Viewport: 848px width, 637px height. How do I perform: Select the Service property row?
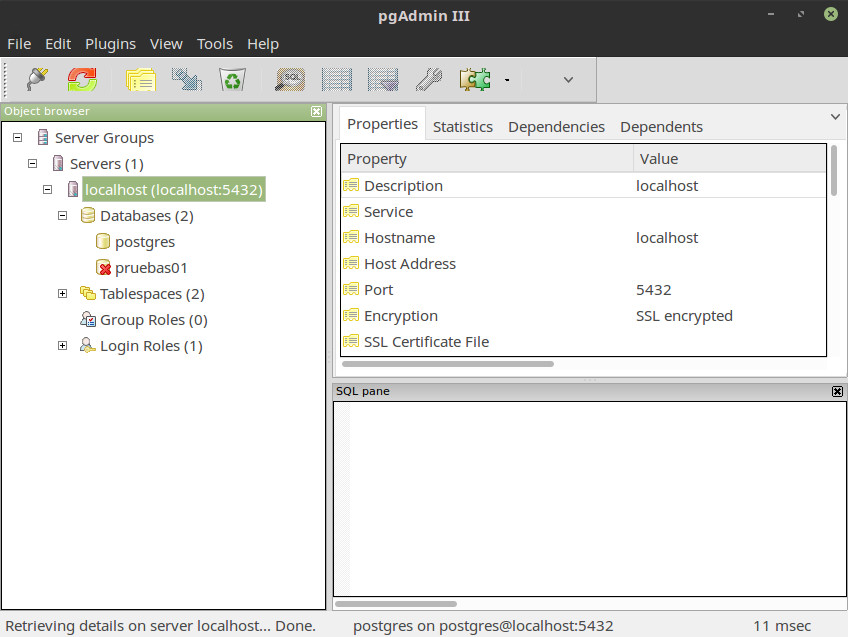tap(584, 211)
